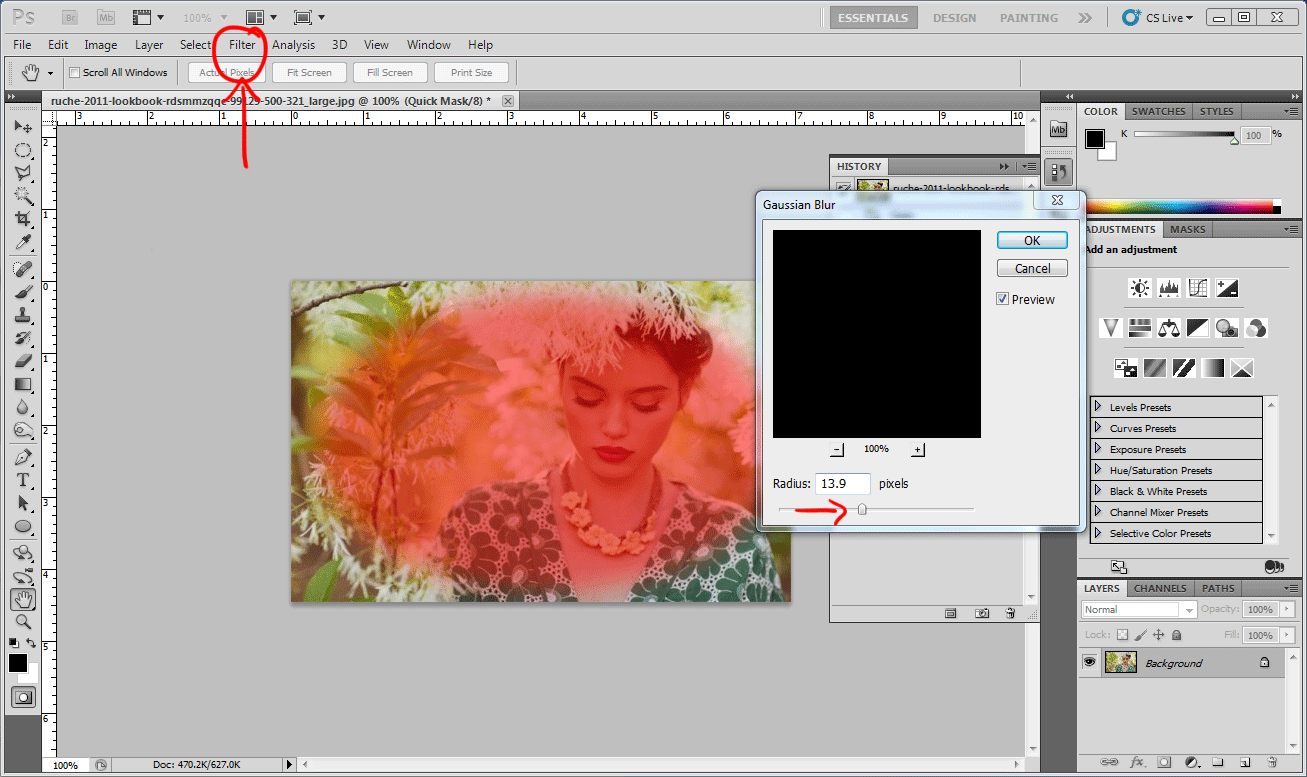
Task: Open the layer blend mode dropdown
Action: point(1138,609)
